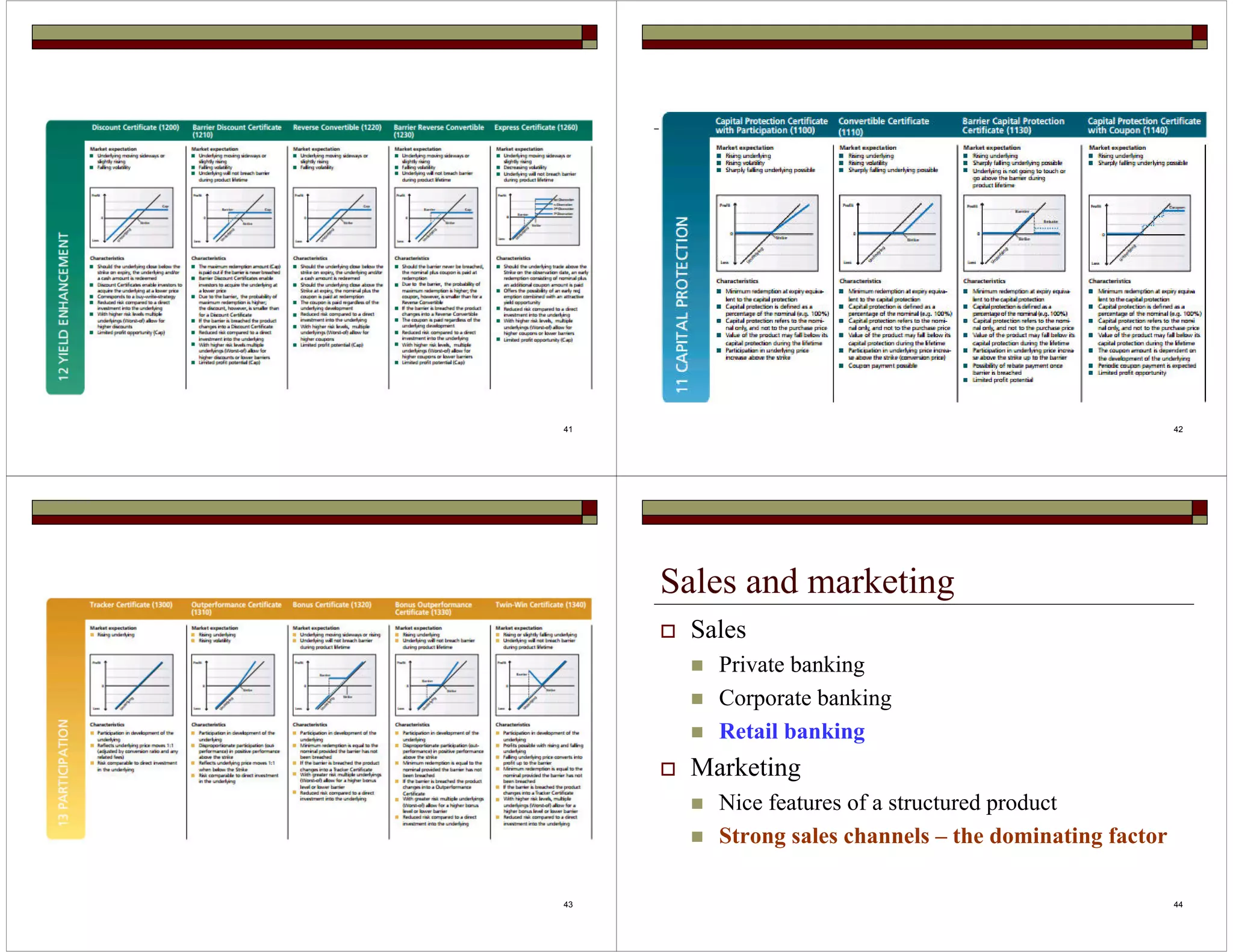This screenshot has width=1233, height=952.
Task: Select Capital Protection Certificate with Coupon (1140) heading
Action: click(x=1144, y=126)
